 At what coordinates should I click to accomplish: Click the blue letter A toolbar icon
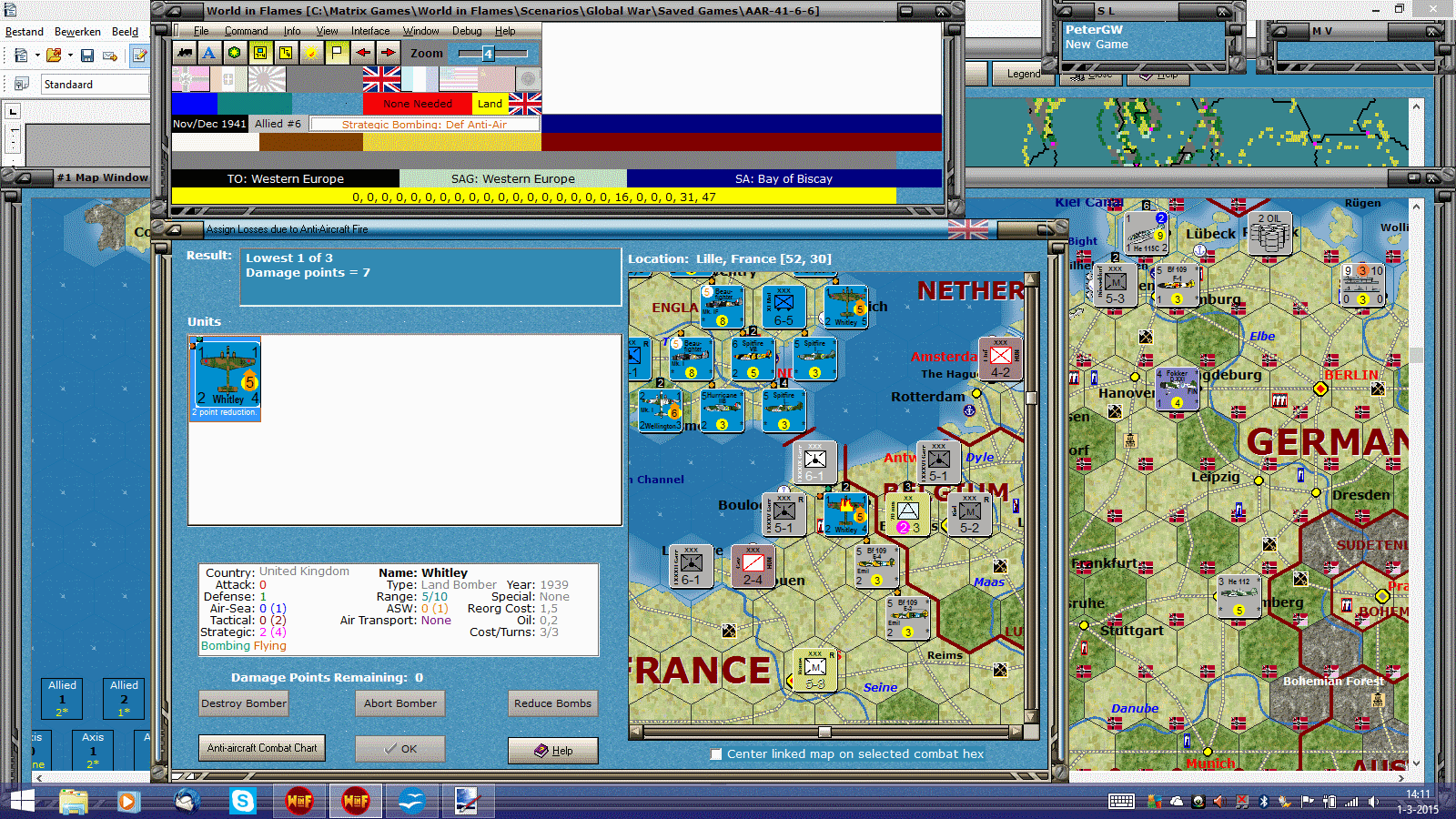point(209,53)
